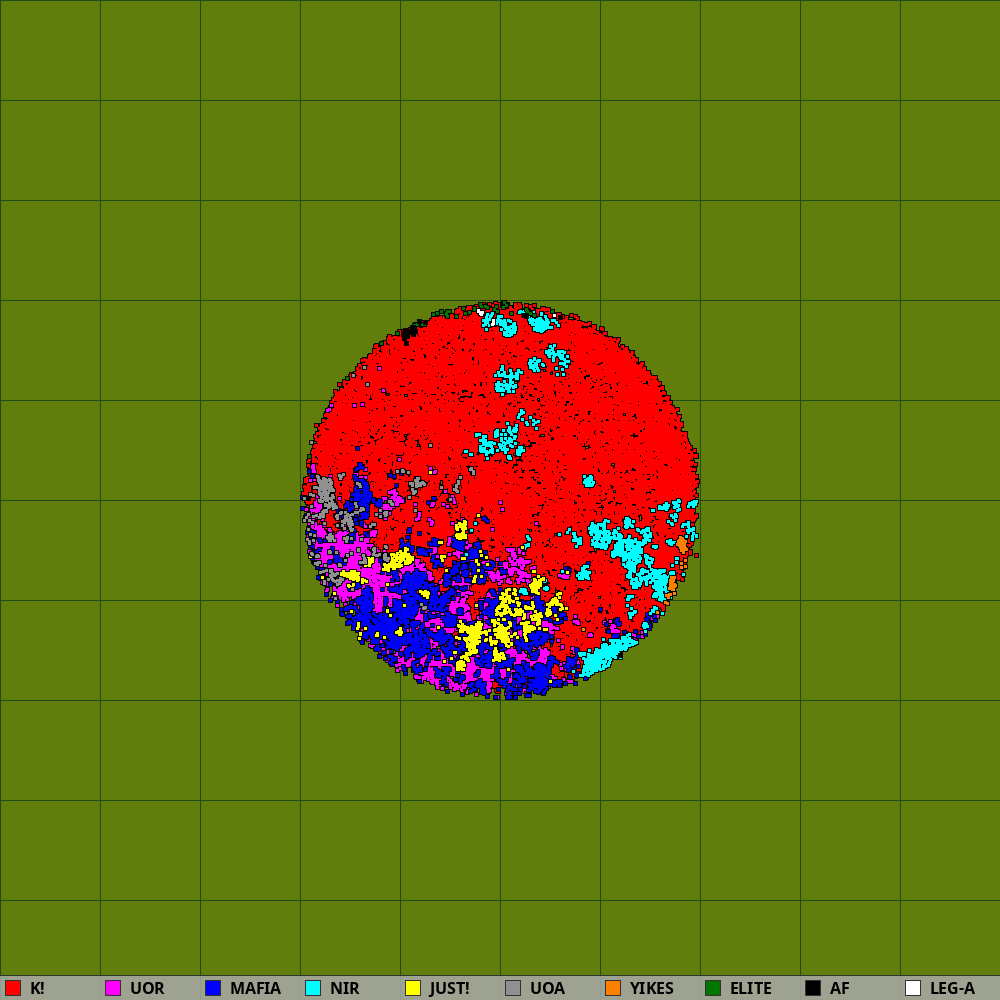
Task: Click the ELITE legend text
Action: 750,988
